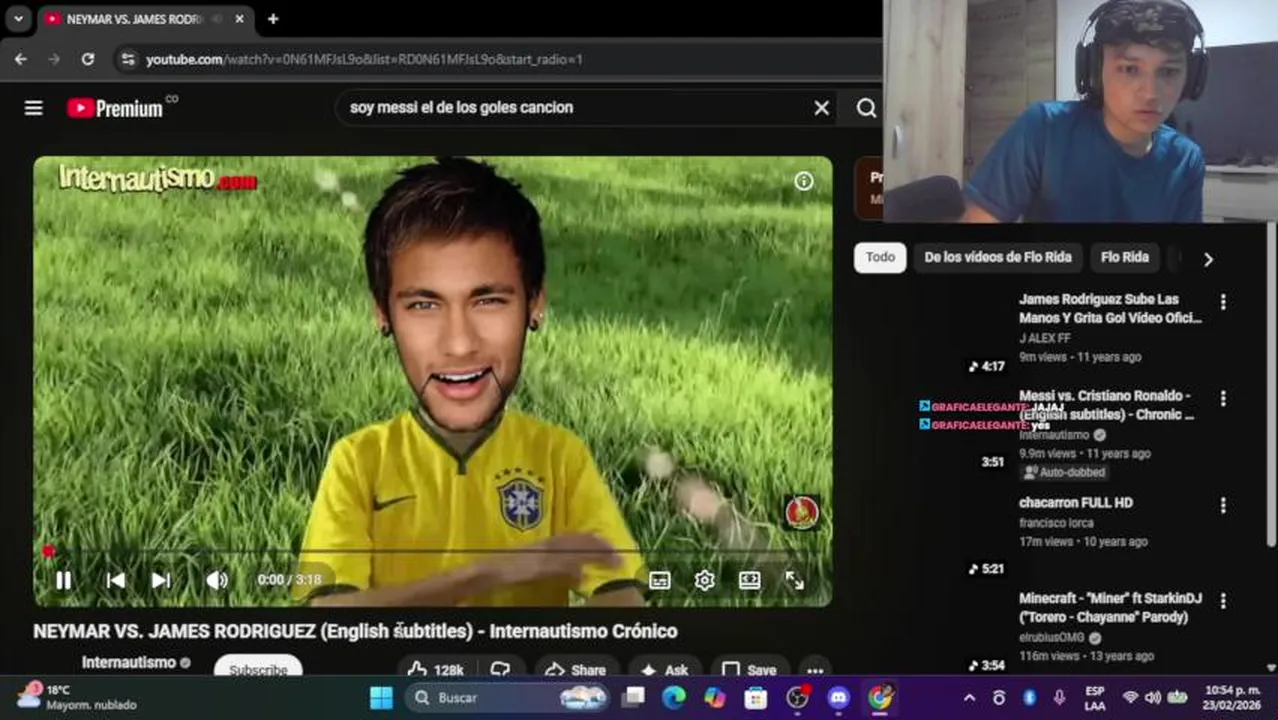The image size is (1278, 720).
Task: Open Wi-Fi network tray icon
Action: pos(1131,697)
